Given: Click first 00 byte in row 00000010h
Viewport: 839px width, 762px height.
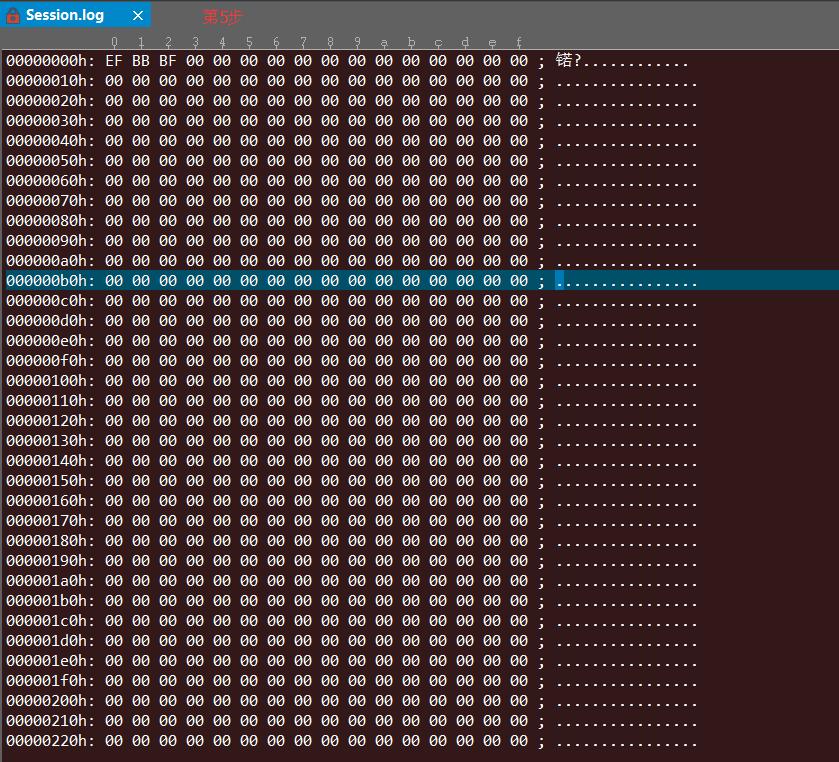Looking at the screenshot, I should pos(114,81).
